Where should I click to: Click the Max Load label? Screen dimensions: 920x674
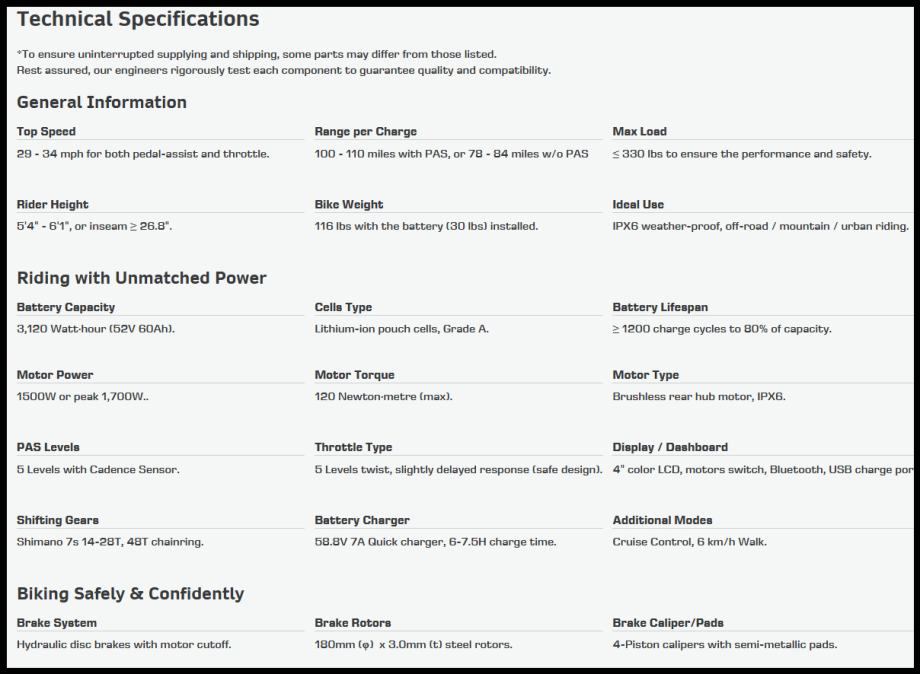coord(639,132)
